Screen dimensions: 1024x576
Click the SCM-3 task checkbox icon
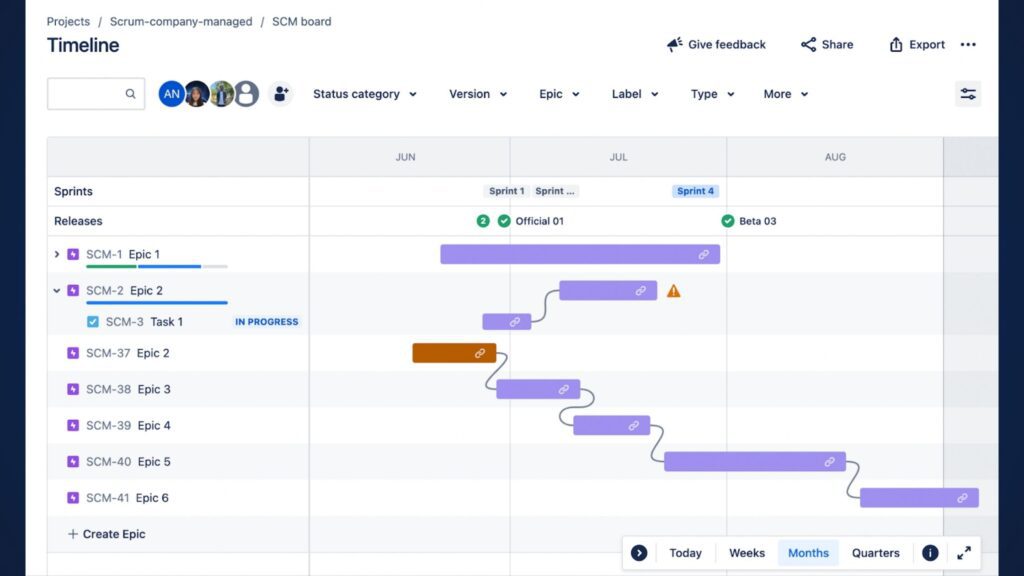click(x=93, y=321)
